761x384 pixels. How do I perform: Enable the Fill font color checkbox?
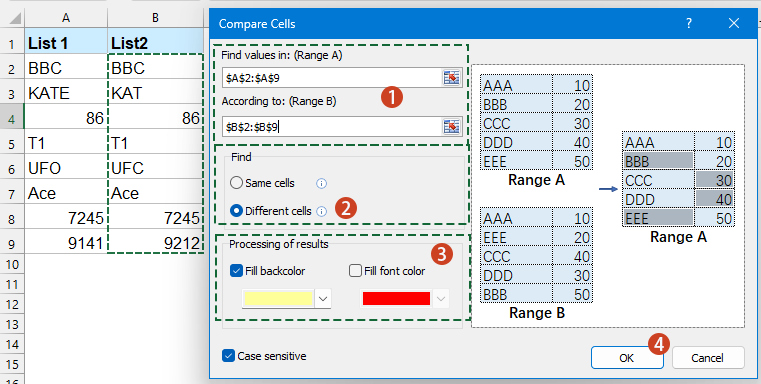pos(355,271)
